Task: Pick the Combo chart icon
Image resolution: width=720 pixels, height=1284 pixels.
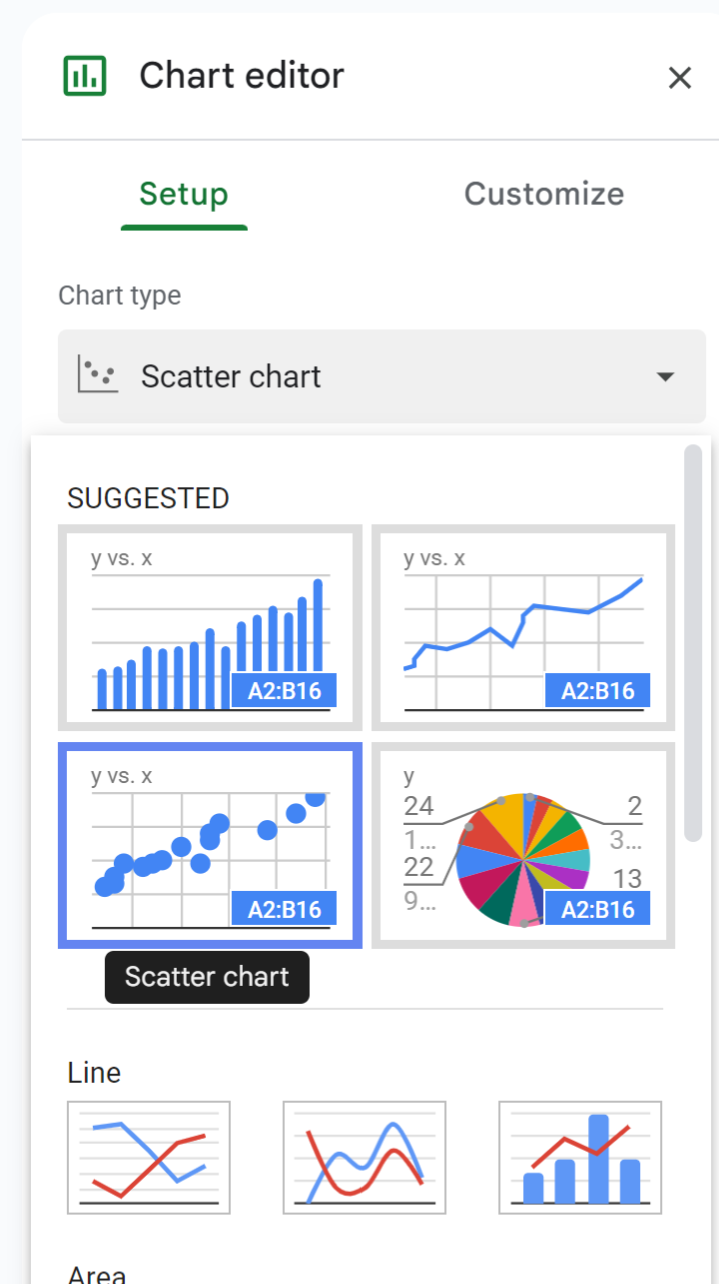Action: click(x=580, y=1157)
